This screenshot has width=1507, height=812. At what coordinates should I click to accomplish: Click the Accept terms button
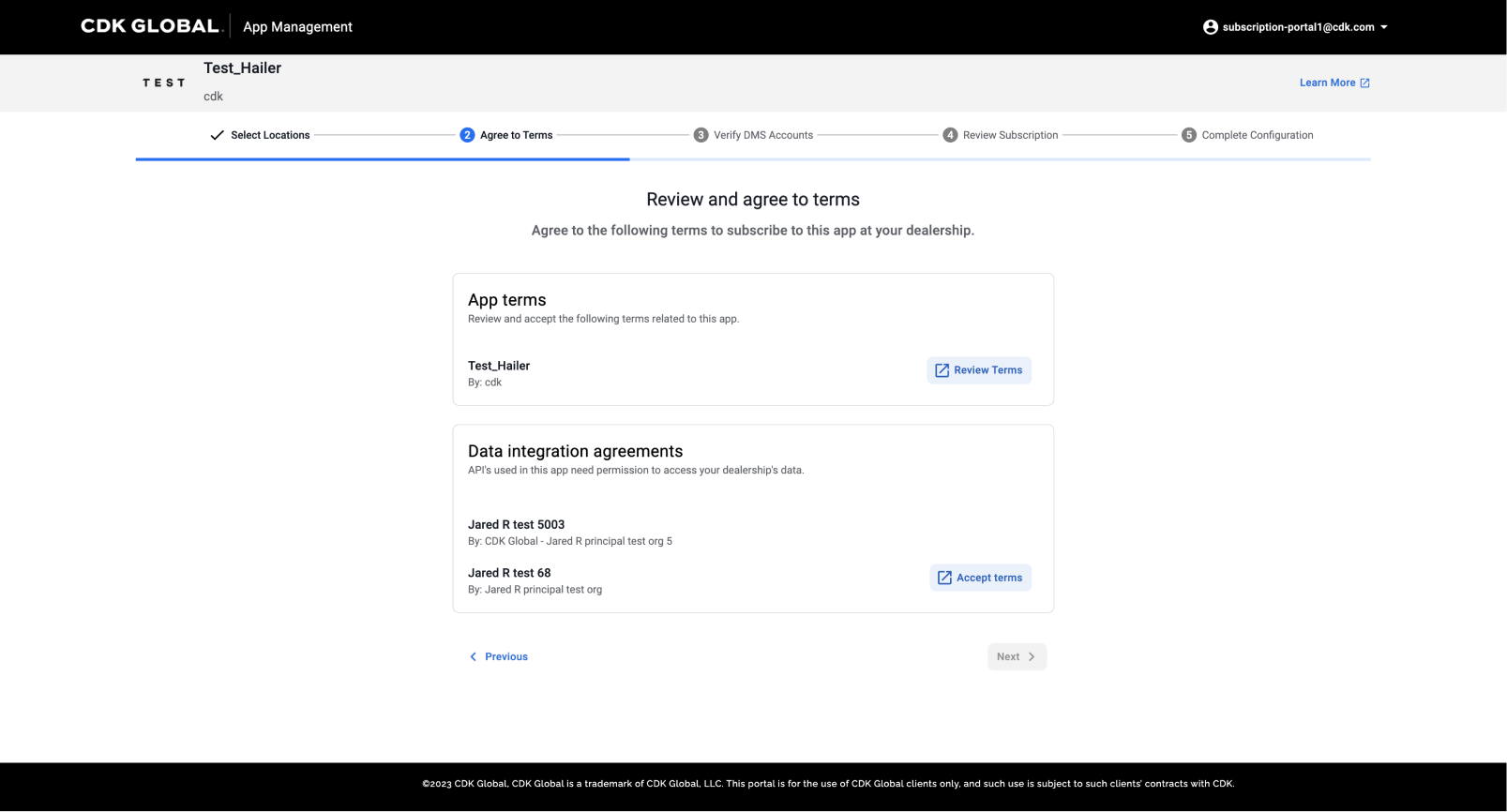click(981, 578)
